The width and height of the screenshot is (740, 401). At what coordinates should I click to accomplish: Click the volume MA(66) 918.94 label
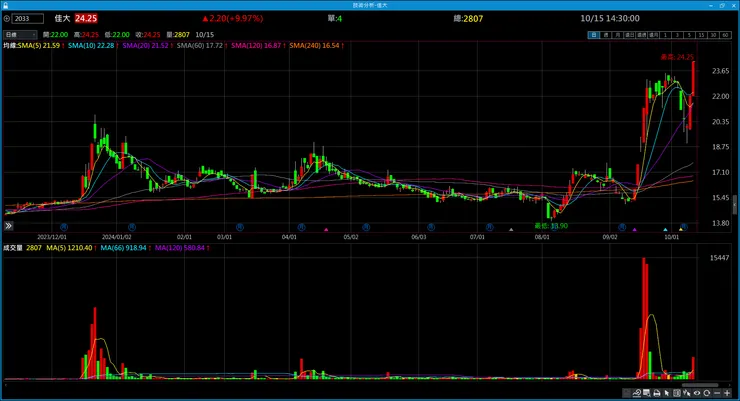[123, 248]
